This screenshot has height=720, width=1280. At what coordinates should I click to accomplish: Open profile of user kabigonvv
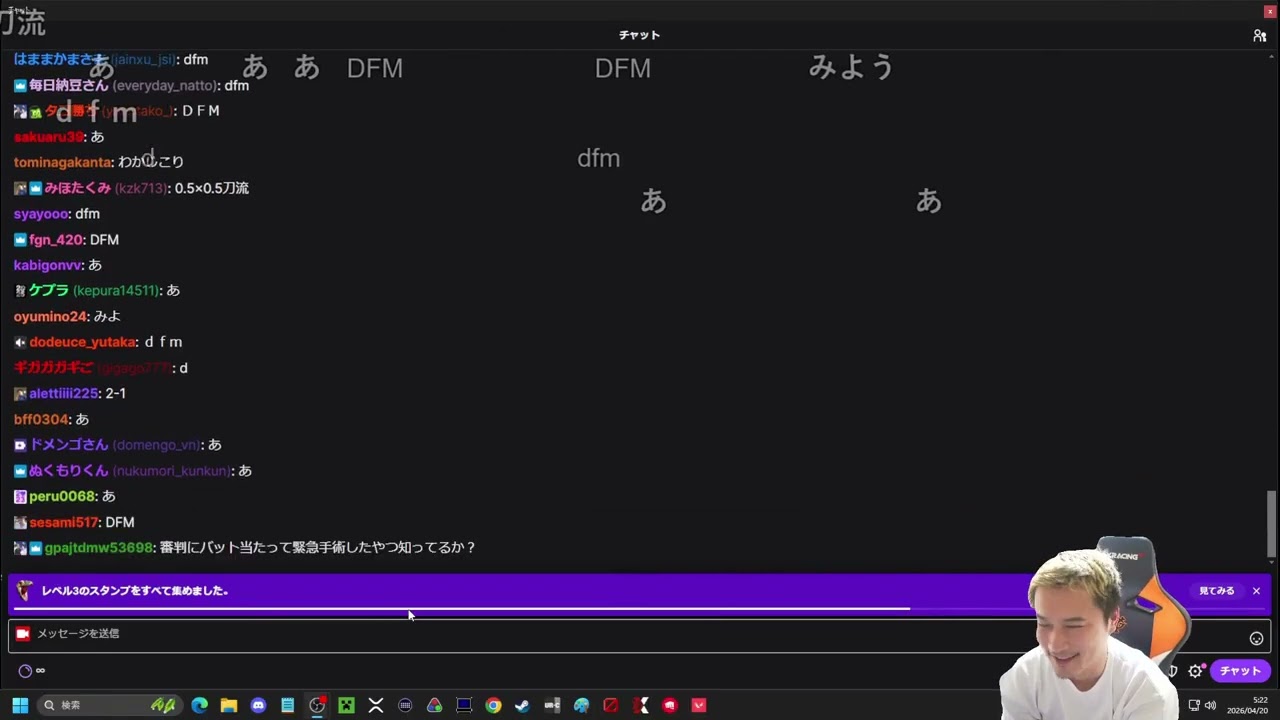coord(48,265)
